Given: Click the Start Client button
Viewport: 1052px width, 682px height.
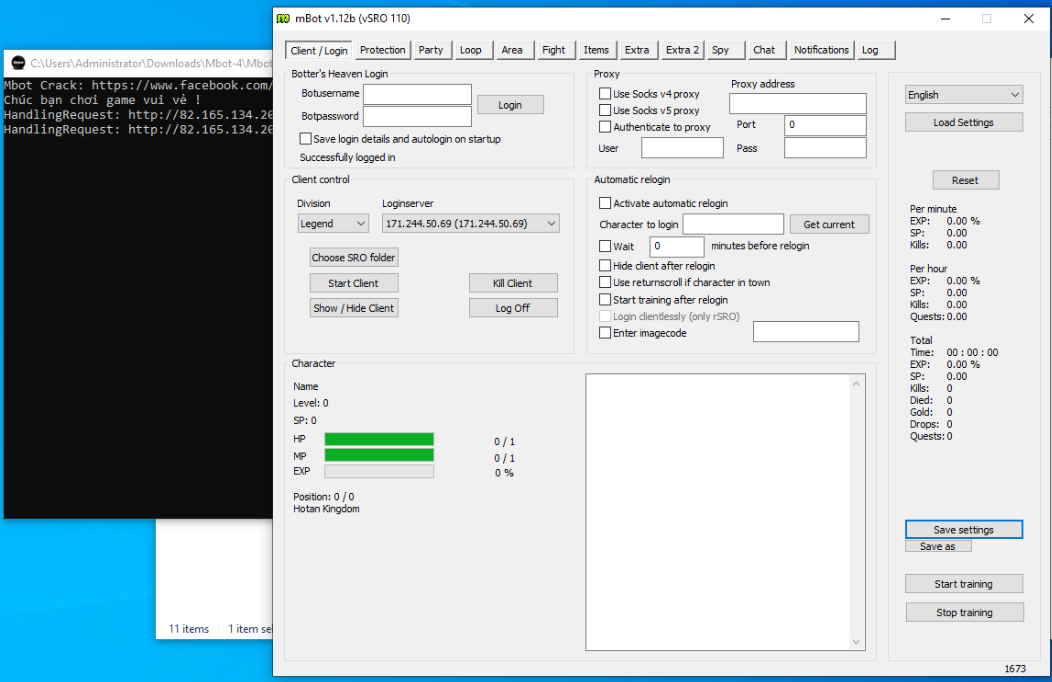Looking at the screenshot, I should point(354,283).
